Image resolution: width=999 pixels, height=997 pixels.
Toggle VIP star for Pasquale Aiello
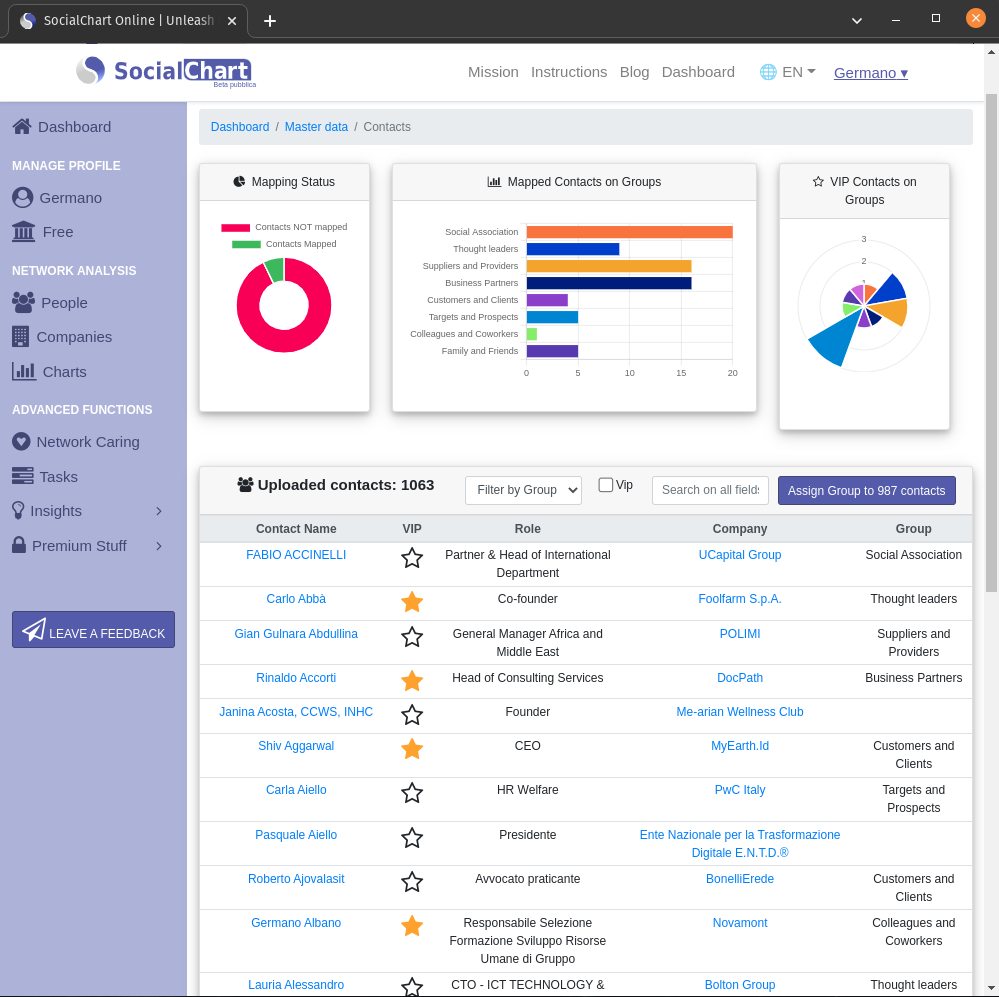pos(412,838)
